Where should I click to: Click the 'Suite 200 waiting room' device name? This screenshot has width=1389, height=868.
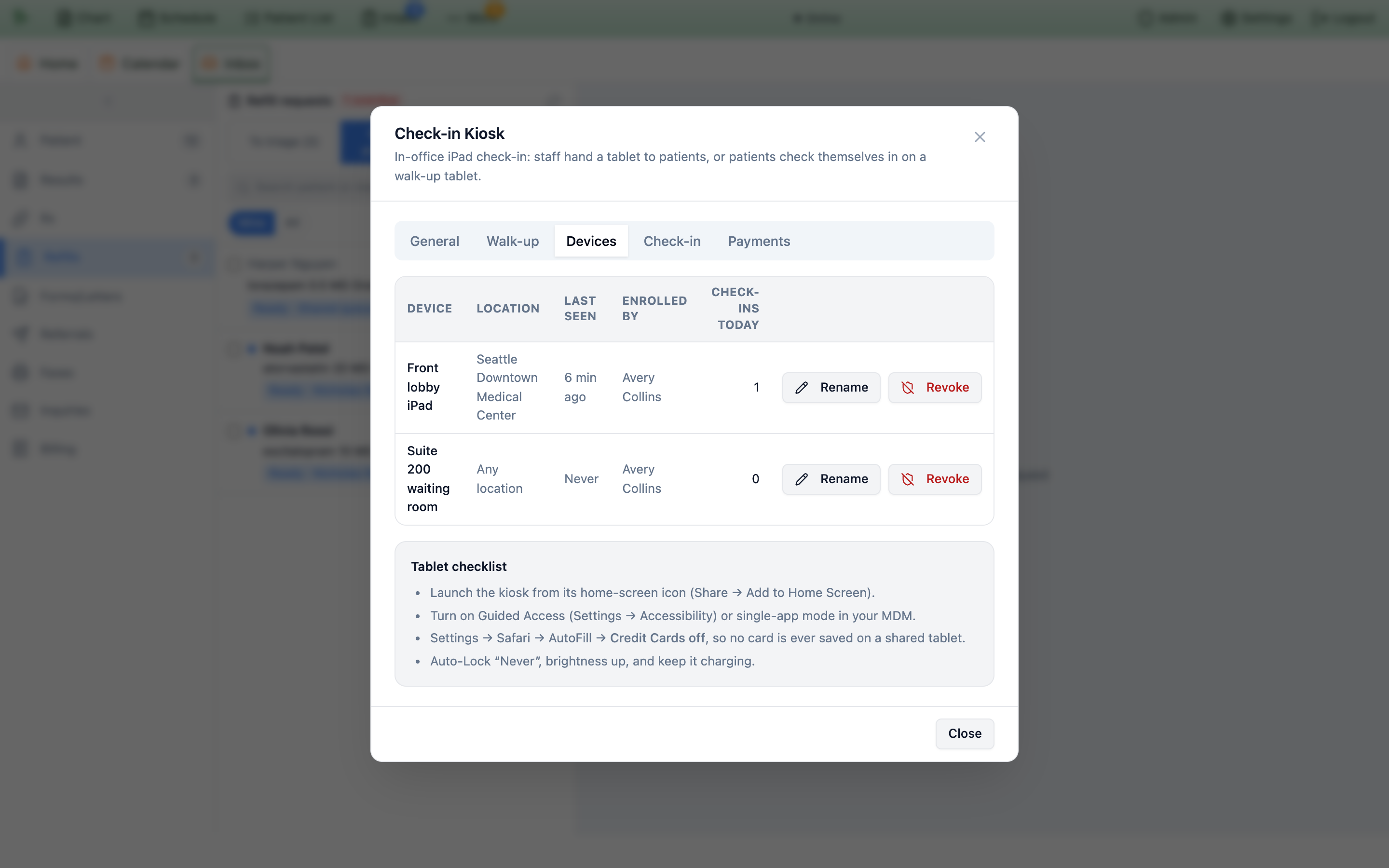click(x=428, y=479)
